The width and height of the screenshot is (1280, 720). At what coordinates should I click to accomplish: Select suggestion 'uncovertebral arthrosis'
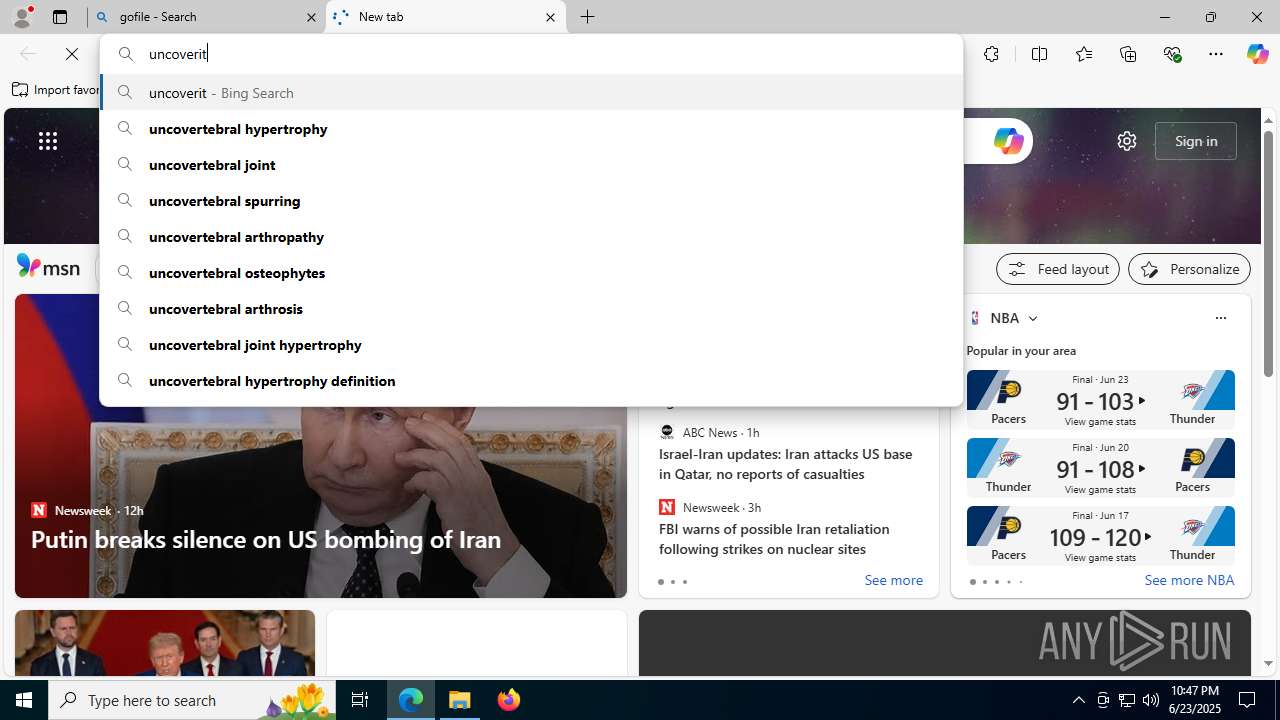(531, 308)
